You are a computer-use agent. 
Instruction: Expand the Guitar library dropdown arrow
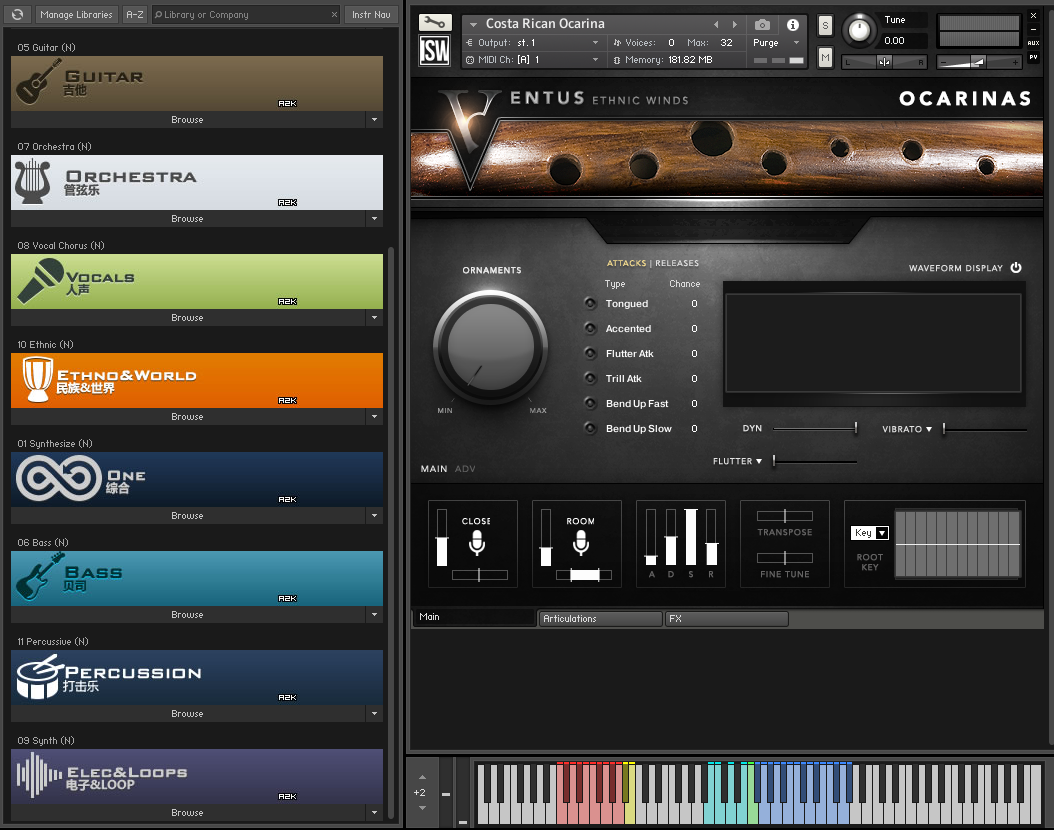[x=374, y=120]
